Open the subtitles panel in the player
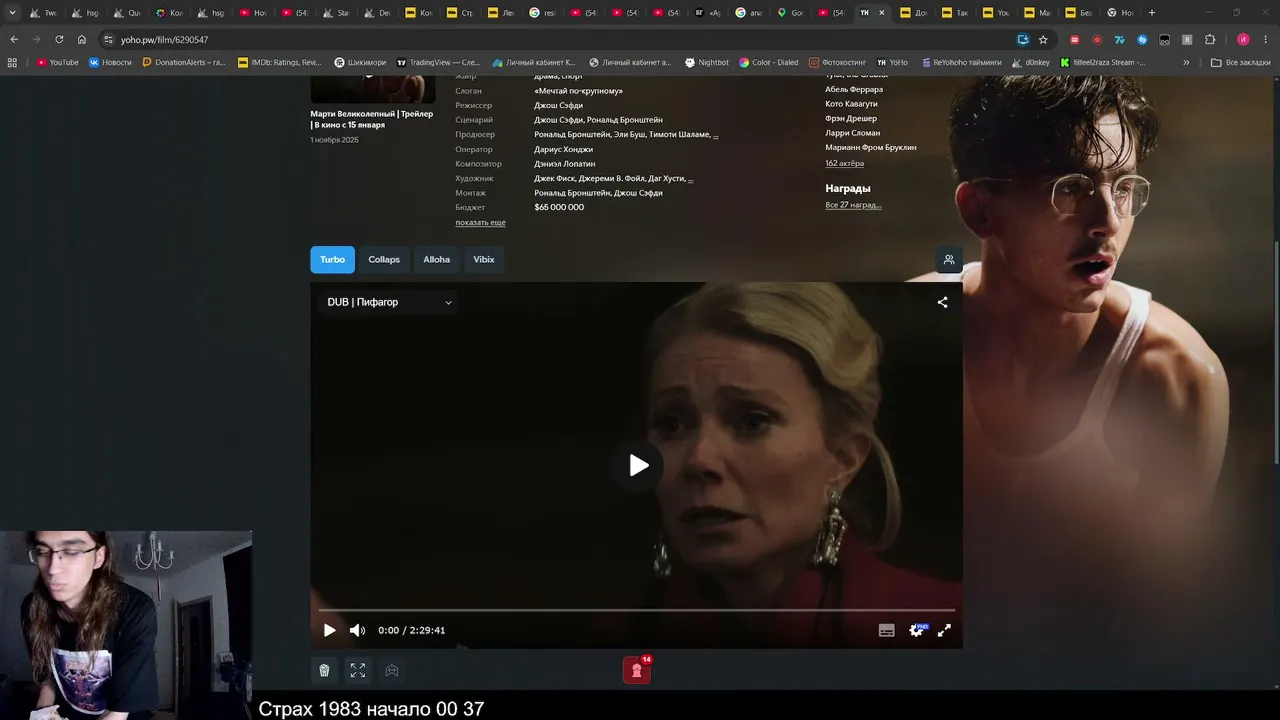Image resolution: width=1280 pixels, height=720 pixels. coord(886,630)
